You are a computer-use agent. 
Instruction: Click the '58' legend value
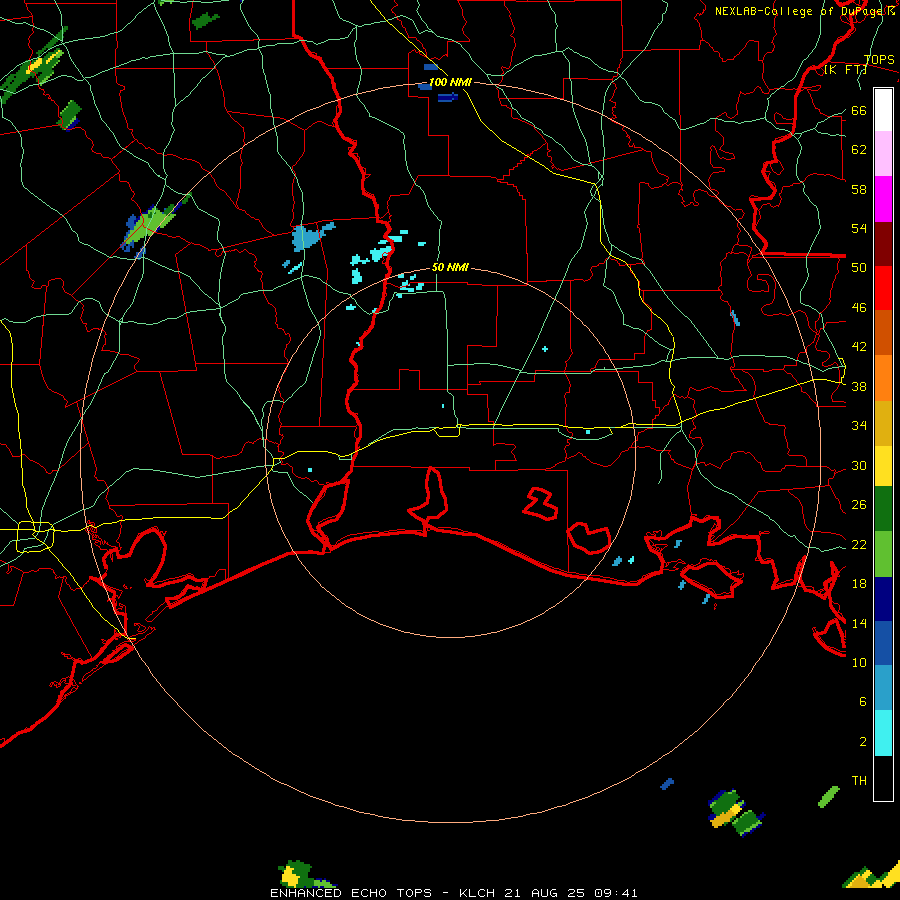[x=859, y=189]
